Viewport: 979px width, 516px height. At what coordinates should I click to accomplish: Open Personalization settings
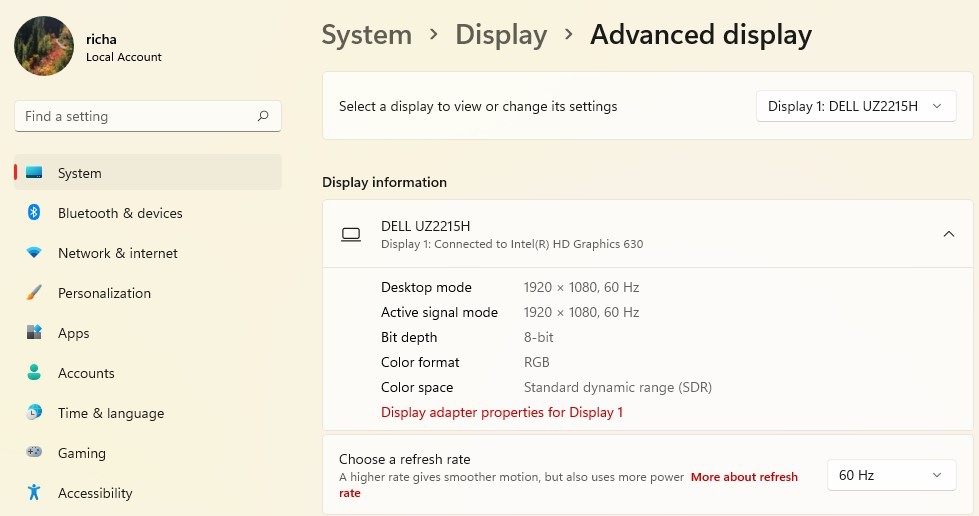pos(148,292)
